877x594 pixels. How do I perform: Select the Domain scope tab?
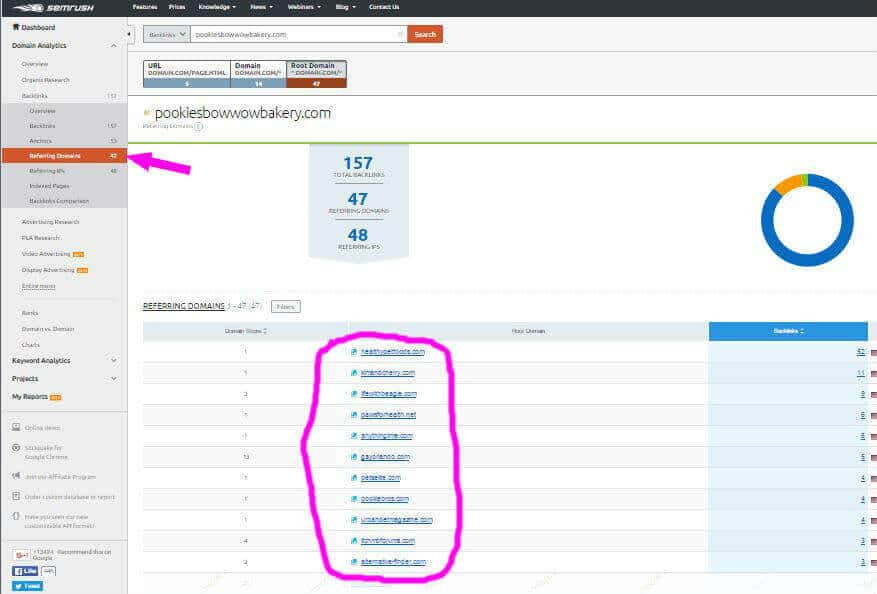click(258, 74)
